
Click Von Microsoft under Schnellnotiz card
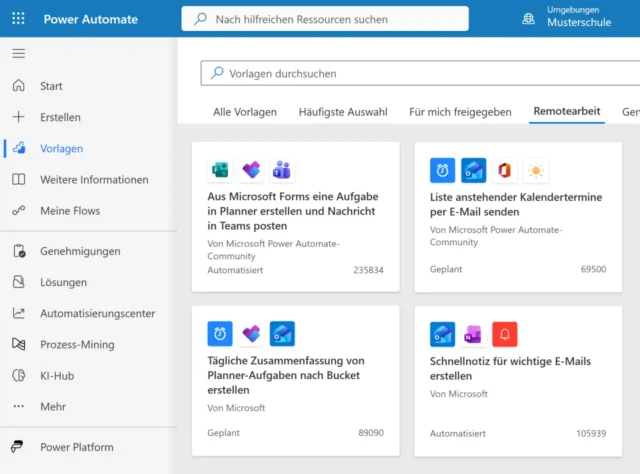458,394
